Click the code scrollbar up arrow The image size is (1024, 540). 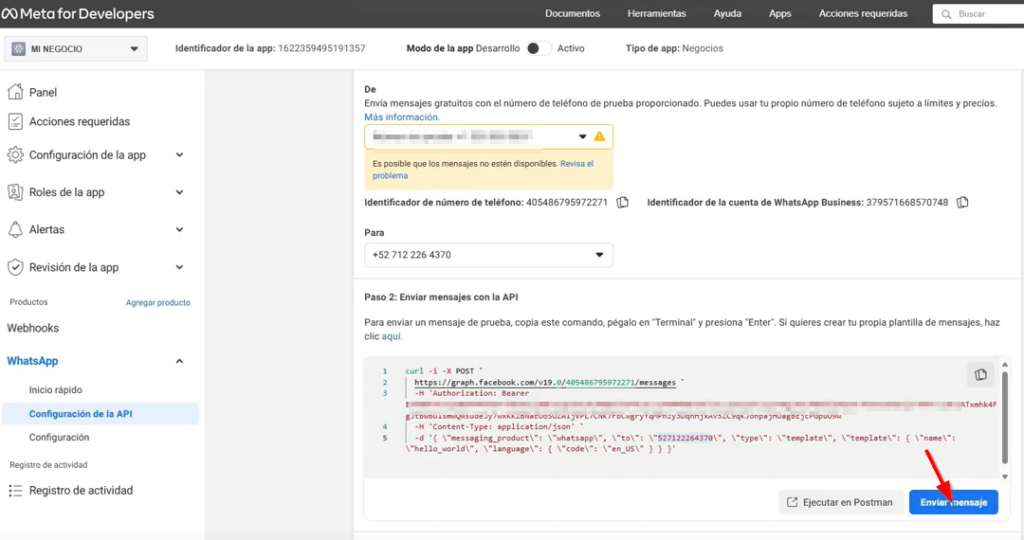click(x=1004, y=364)
